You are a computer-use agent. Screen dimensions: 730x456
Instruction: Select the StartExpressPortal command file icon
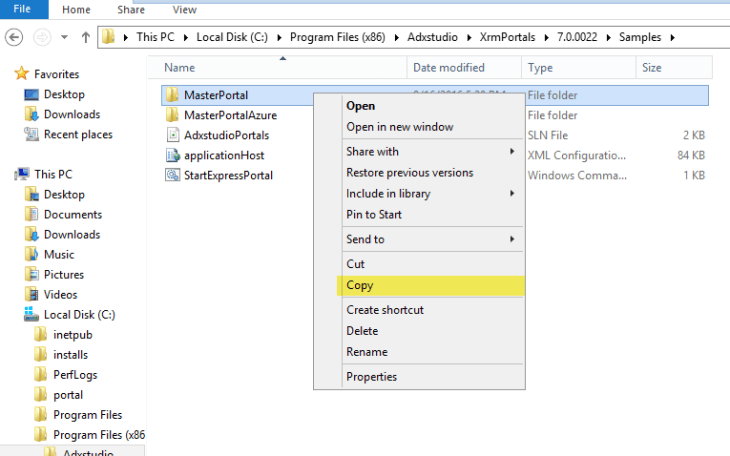172,175
